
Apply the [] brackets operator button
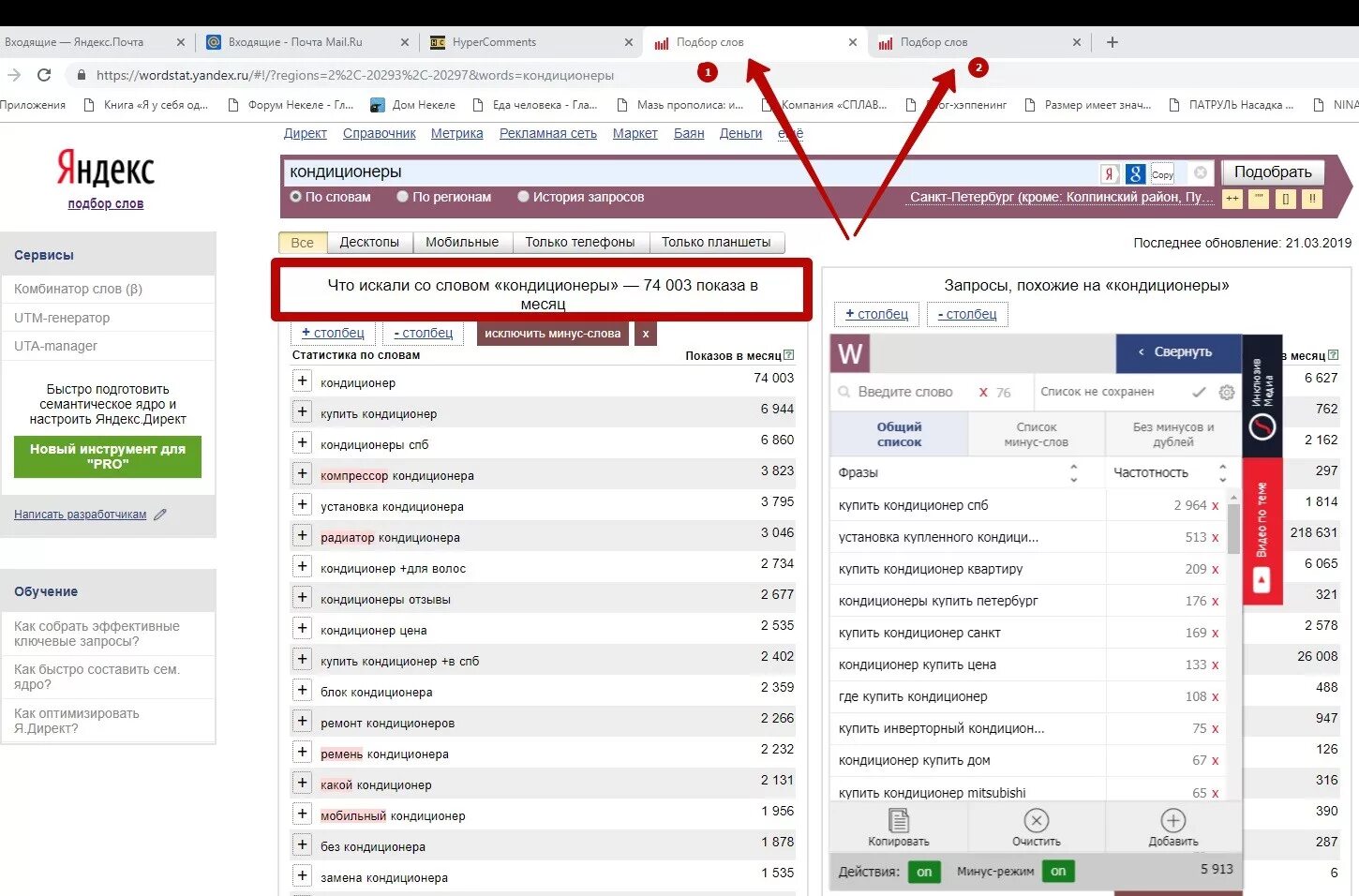click(1285, 198)
